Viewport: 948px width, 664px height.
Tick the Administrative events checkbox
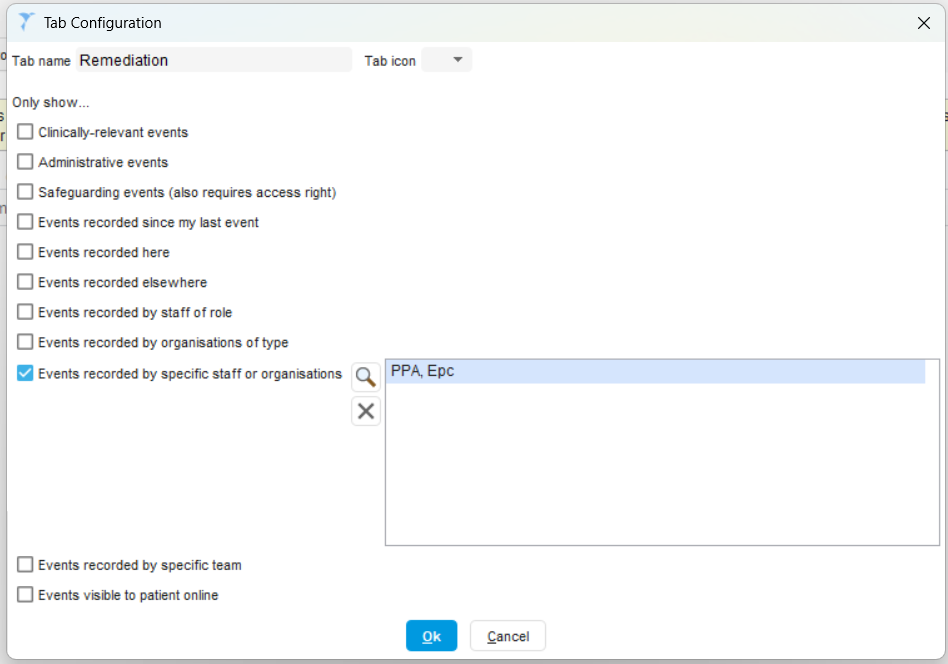pyautogui.click(x=26, y=162)
